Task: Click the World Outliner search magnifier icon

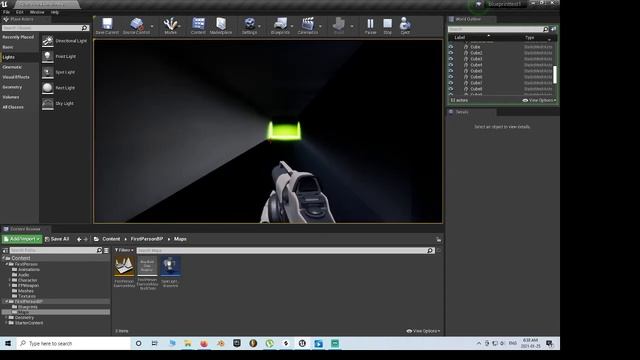Action: point(546,29)
